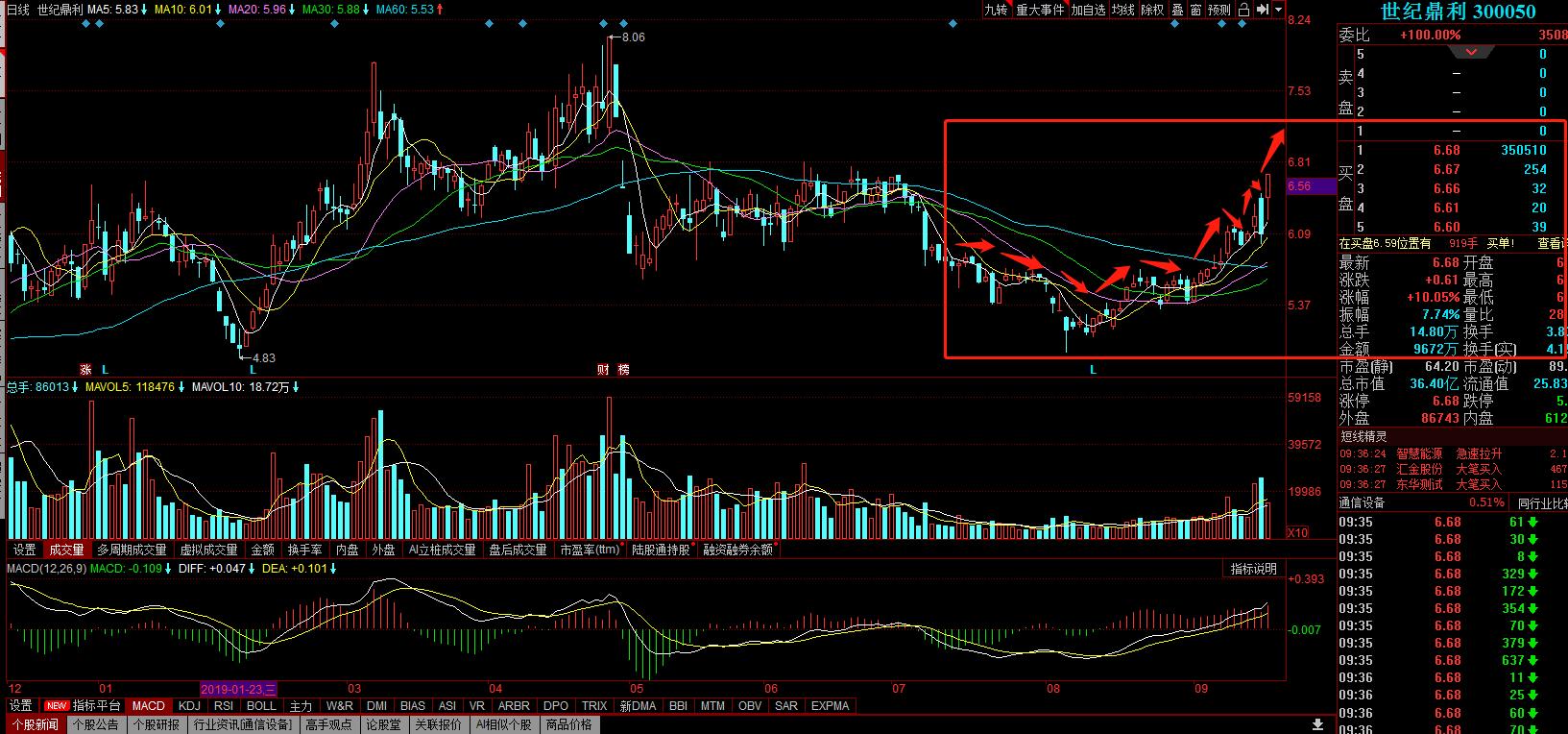The image size is (1568, 734).
Task: Click the jump-to-end arrow icon
Action: 1262,10
